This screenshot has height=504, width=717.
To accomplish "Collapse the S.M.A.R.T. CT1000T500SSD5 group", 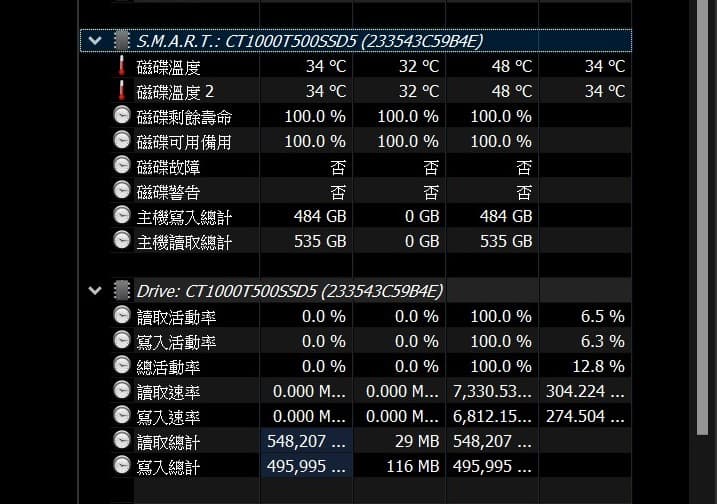I will click(x=95, y=41).
